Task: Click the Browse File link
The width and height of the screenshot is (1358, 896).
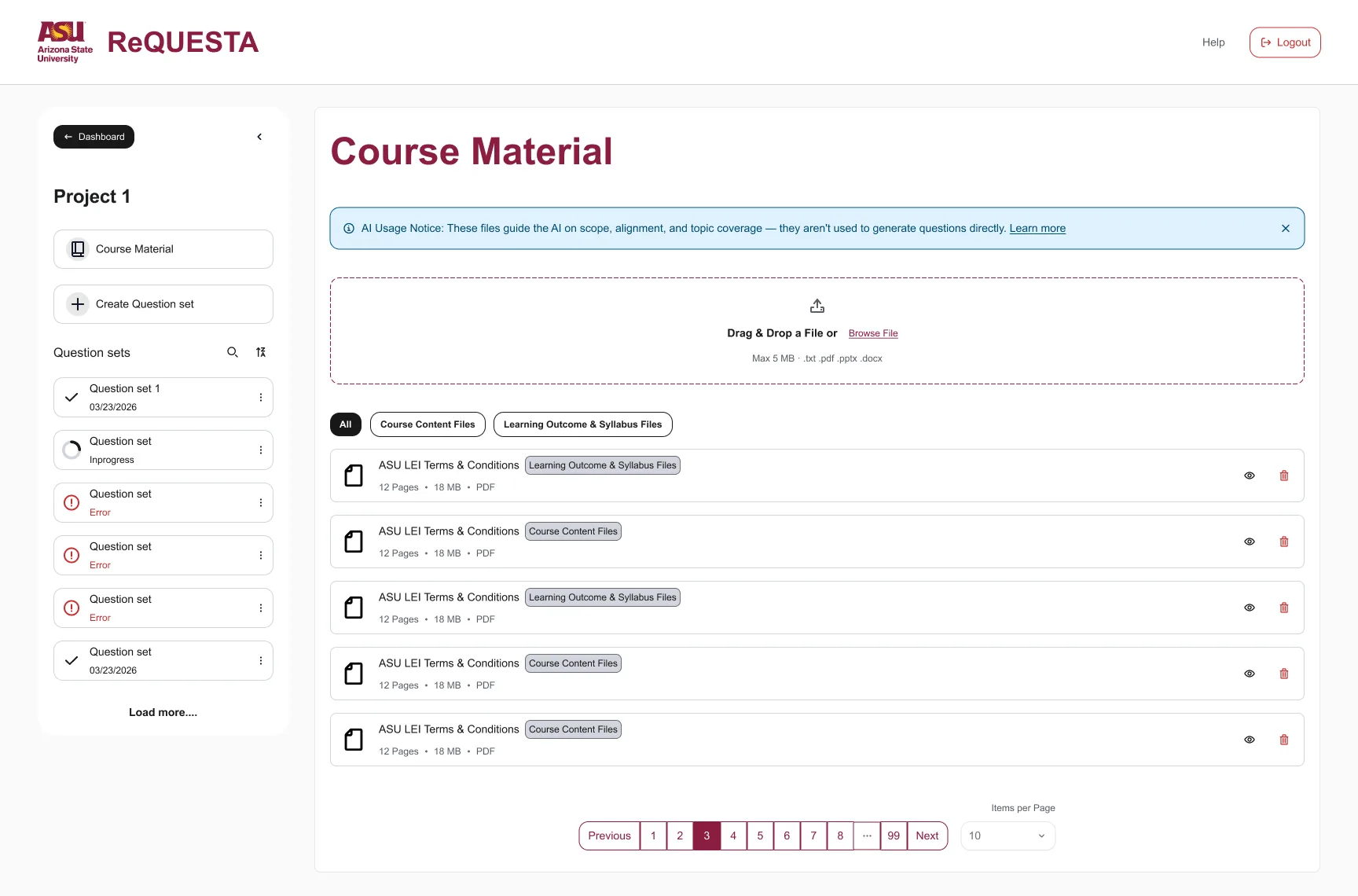Action: (x=873, y=333)
